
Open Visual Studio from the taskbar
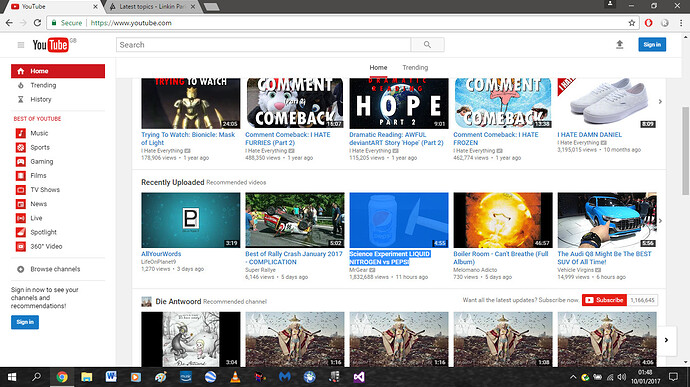tap(359, 377)
